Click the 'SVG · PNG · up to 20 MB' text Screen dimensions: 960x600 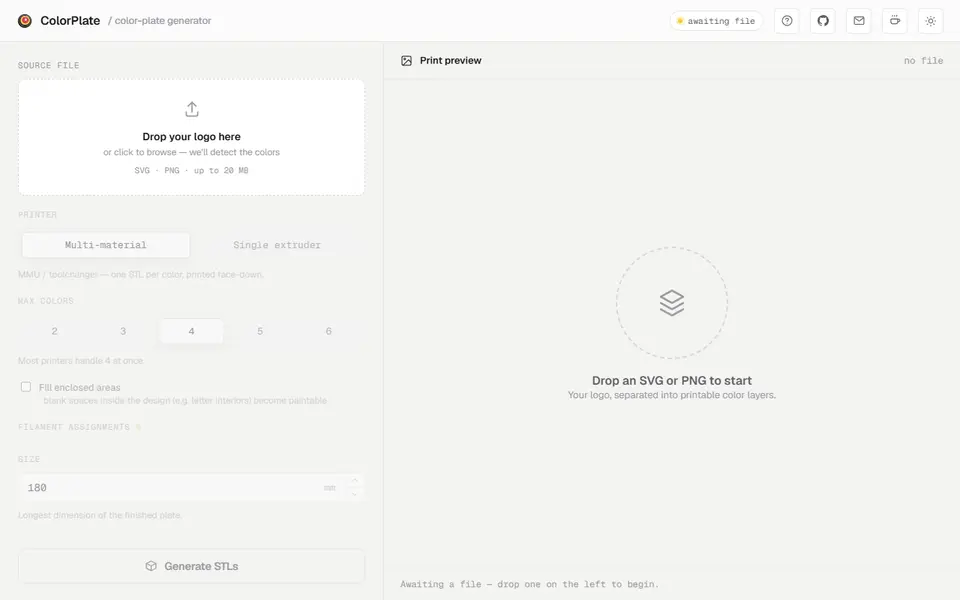click(x=192, y=170)
